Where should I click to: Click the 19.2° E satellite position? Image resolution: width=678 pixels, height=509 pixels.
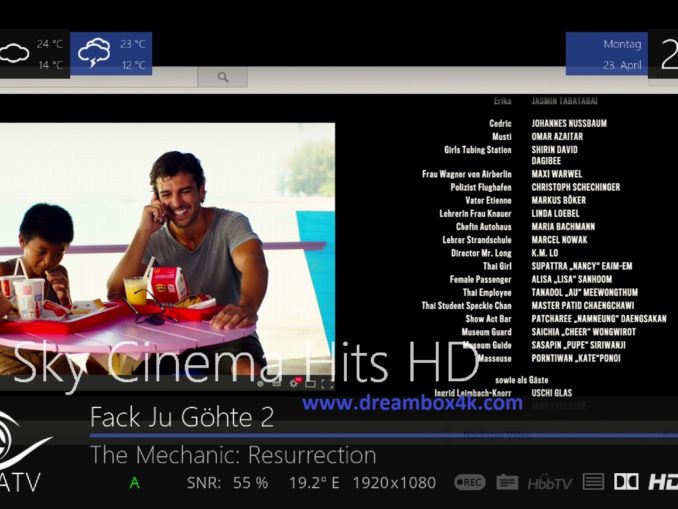coord(314,483)
